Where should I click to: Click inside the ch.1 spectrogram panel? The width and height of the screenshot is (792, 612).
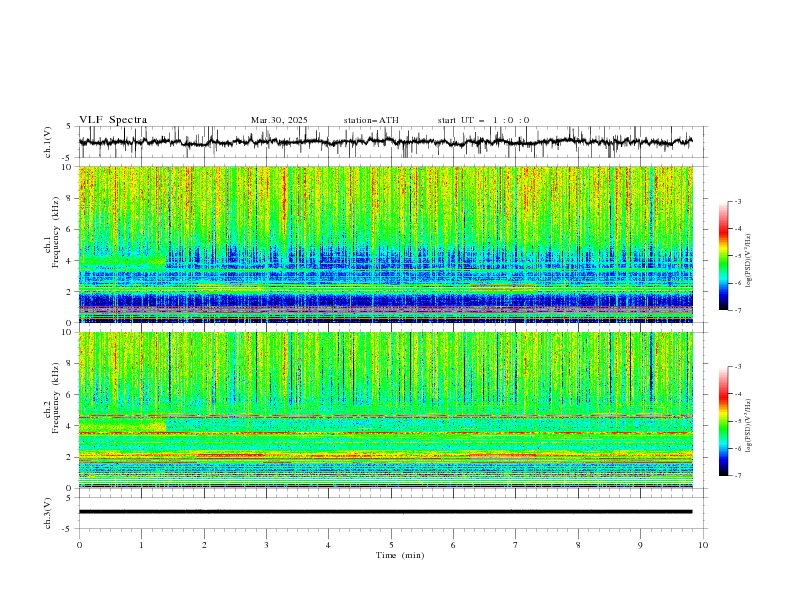385,244
